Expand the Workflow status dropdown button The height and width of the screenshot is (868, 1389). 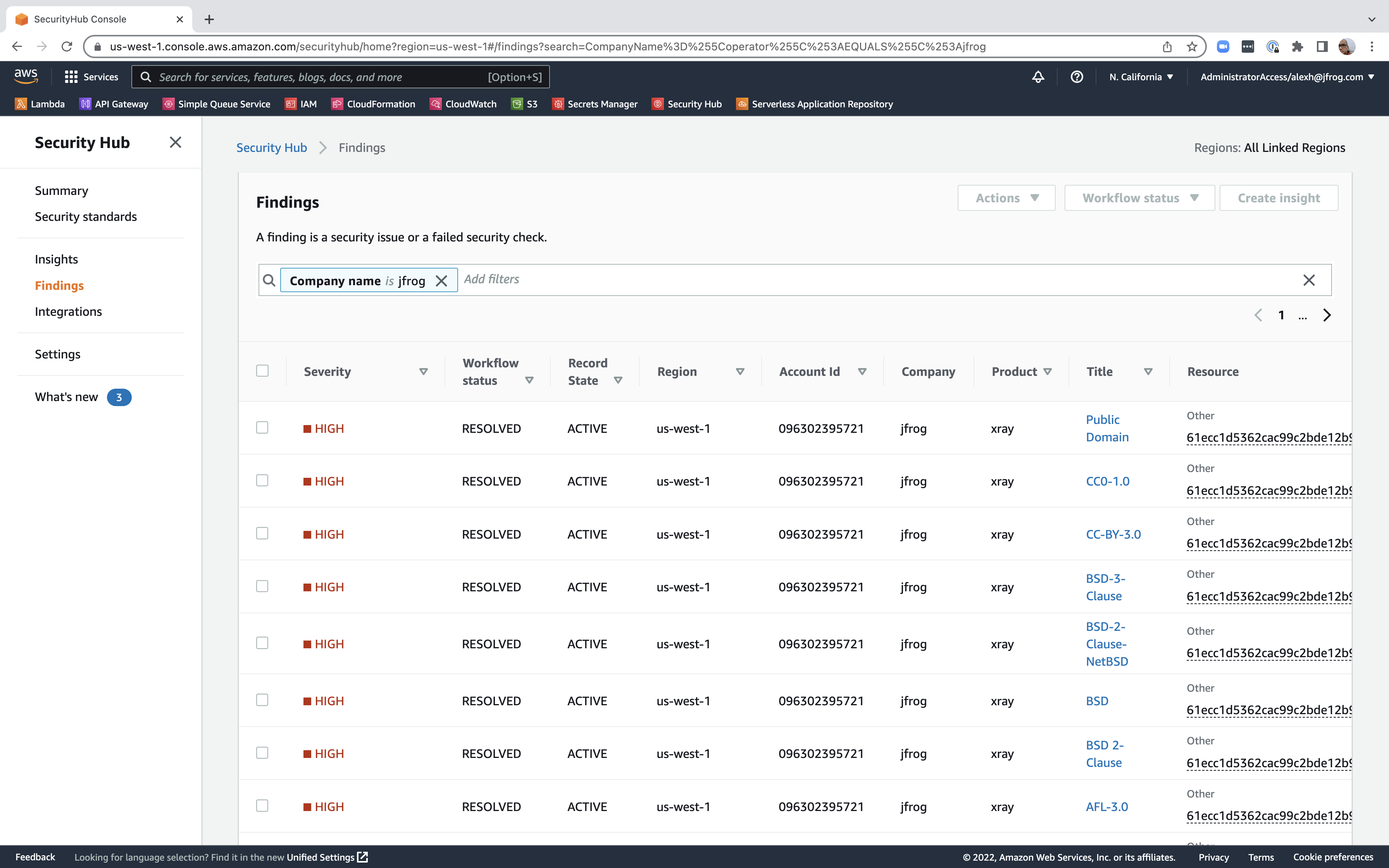tap(1139, 198)
